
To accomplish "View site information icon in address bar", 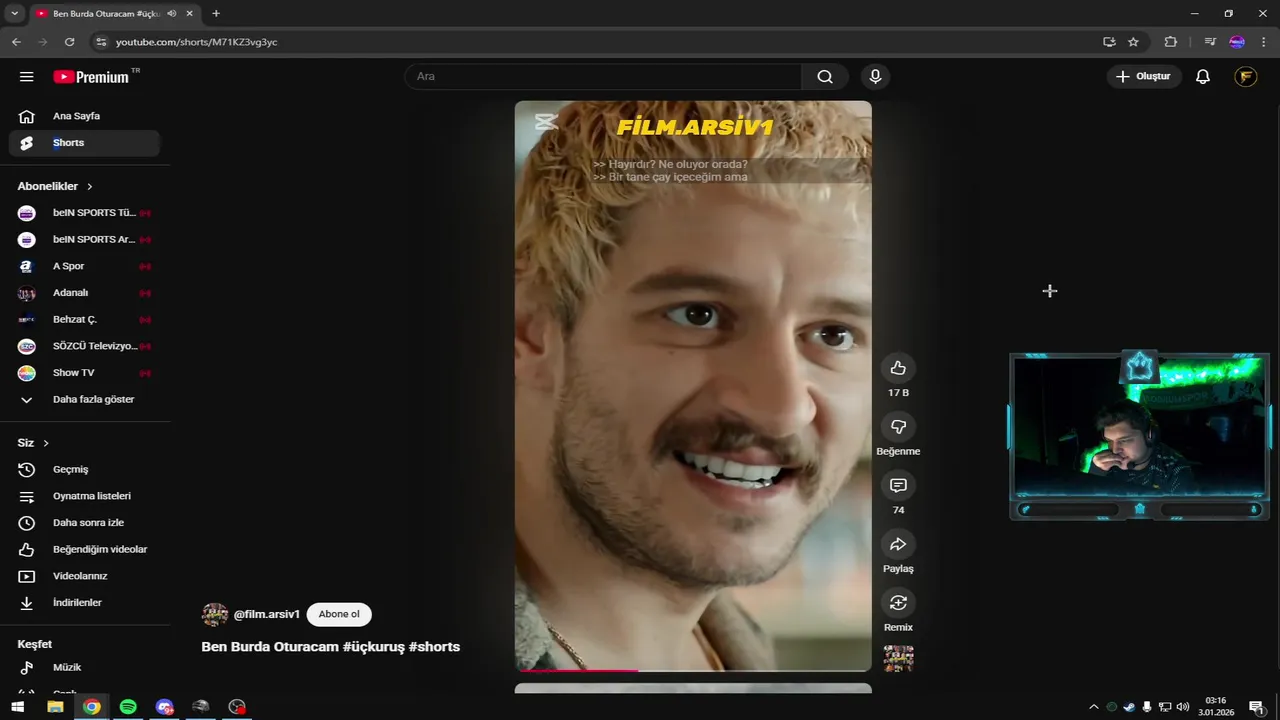I will pos(100,42).
